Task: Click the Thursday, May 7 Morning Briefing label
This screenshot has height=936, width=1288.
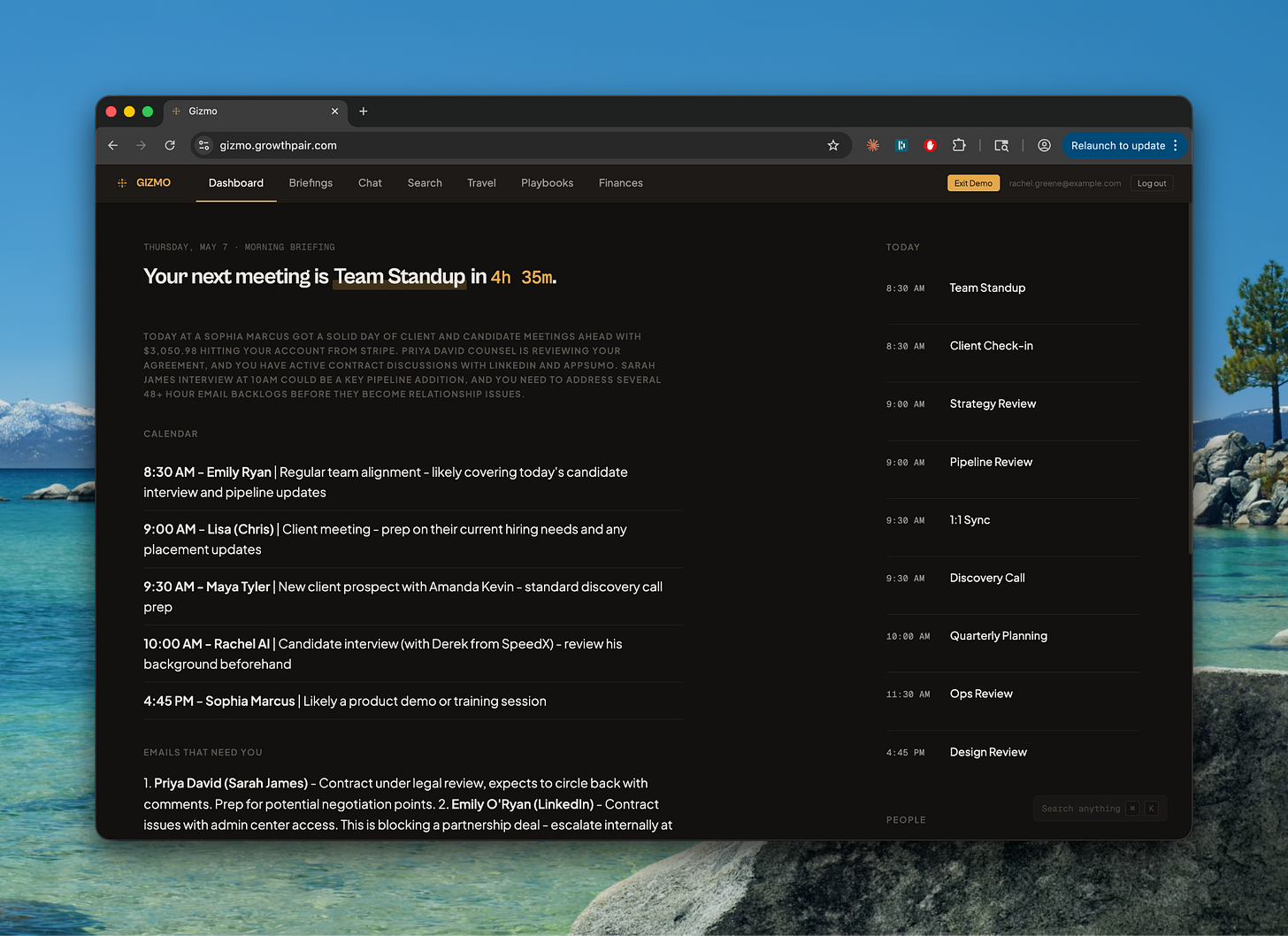Action: [239, 247]
